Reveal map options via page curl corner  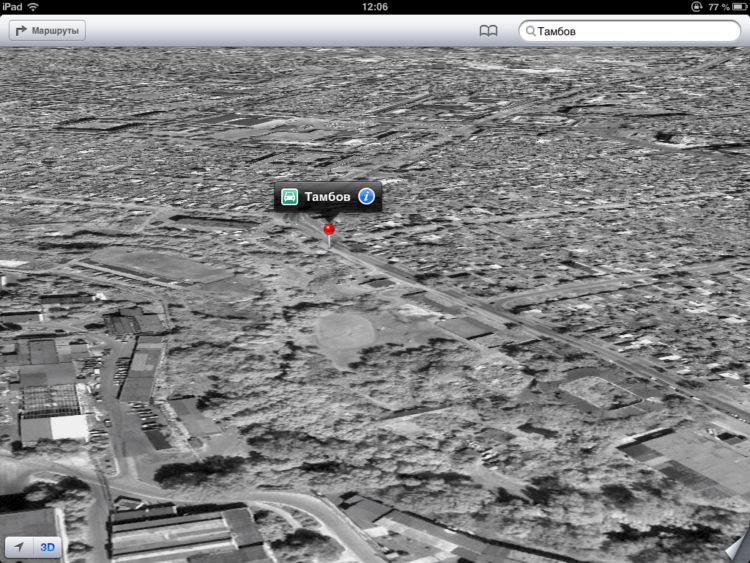click(x=738, y=548)
